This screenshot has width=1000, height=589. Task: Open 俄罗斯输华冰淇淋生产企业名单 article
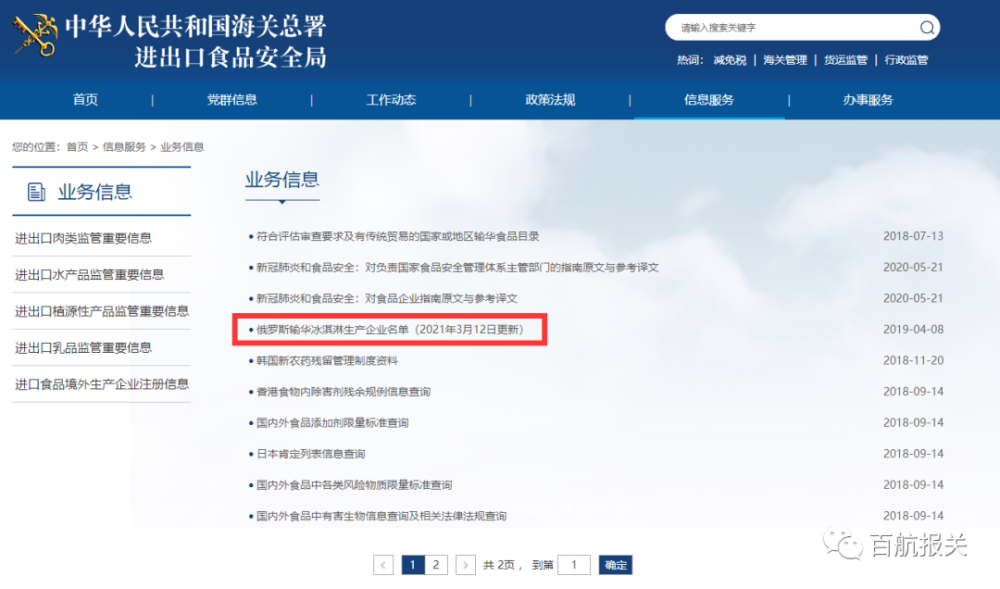pos(390,329)
